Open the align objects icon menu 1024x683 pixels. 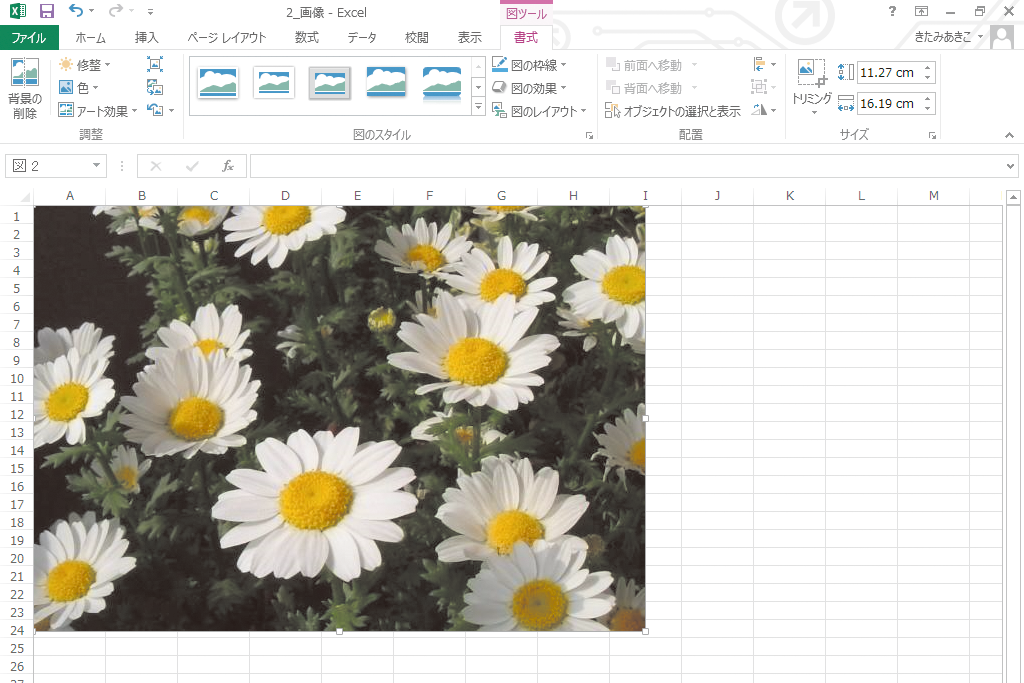point(763,65)
